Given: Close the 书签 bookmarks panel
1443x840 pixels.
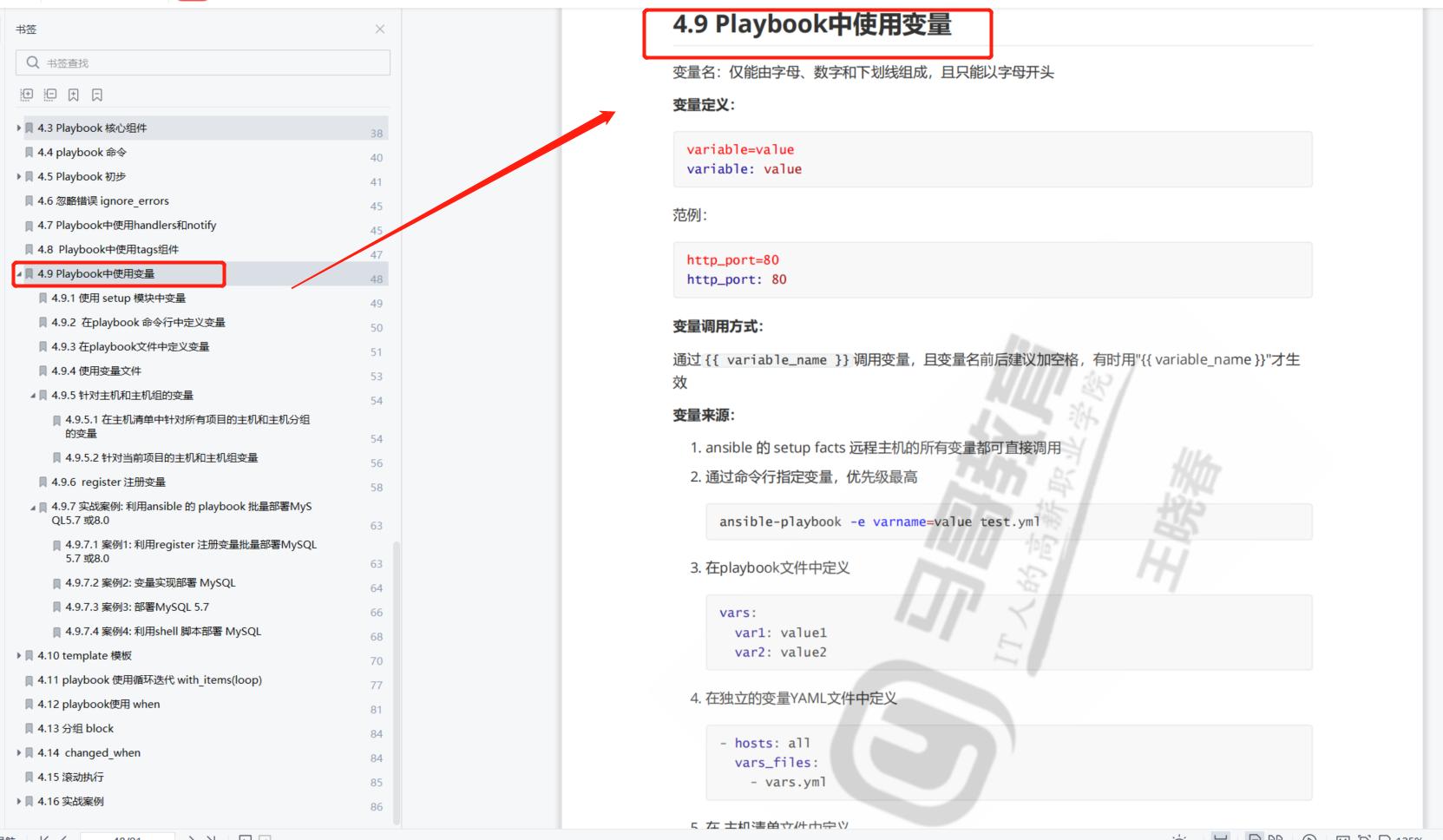Looking at the screenshot, I should coord(380,30).
